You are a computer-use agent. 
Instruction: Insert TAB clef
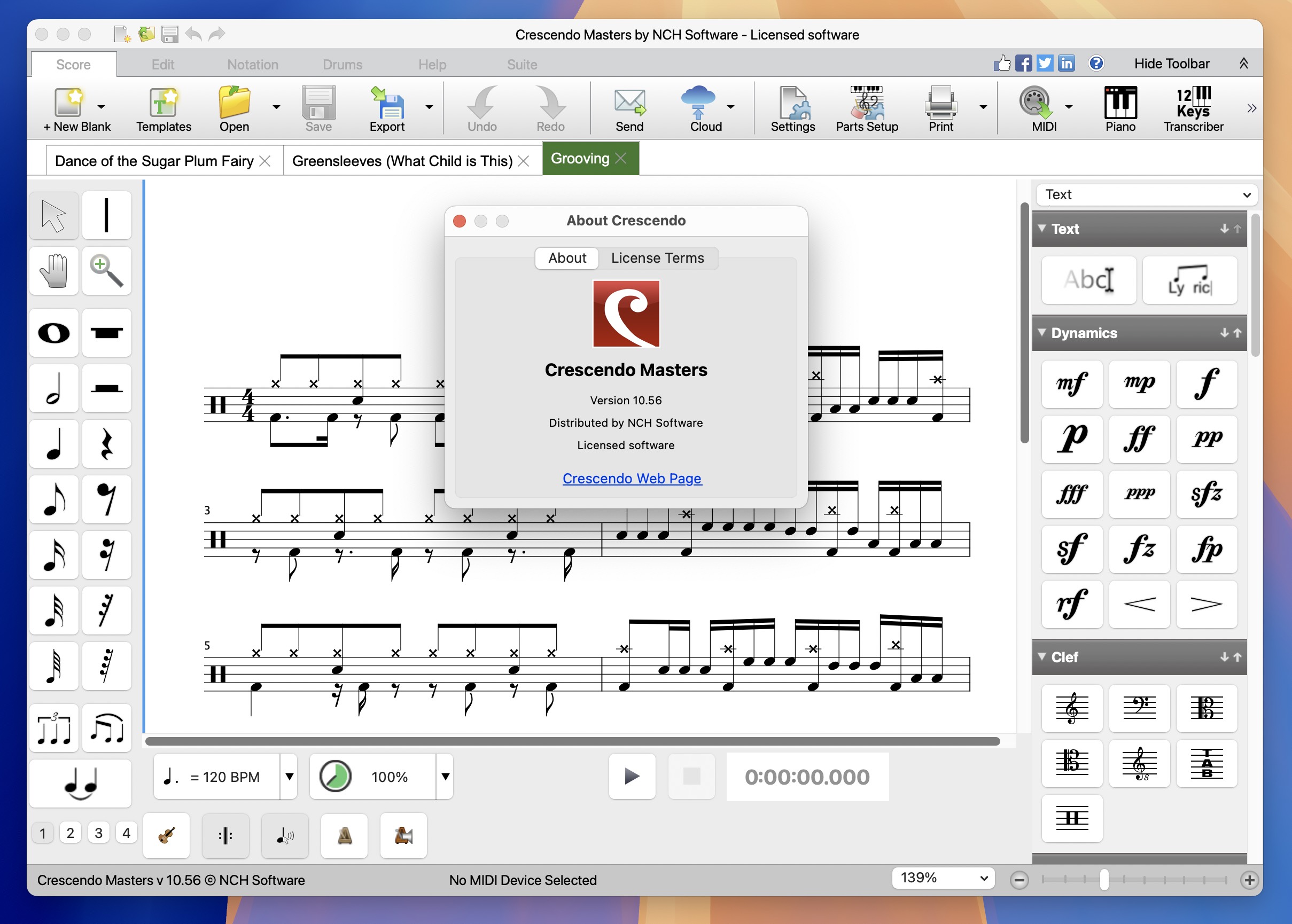[1206, 764]
